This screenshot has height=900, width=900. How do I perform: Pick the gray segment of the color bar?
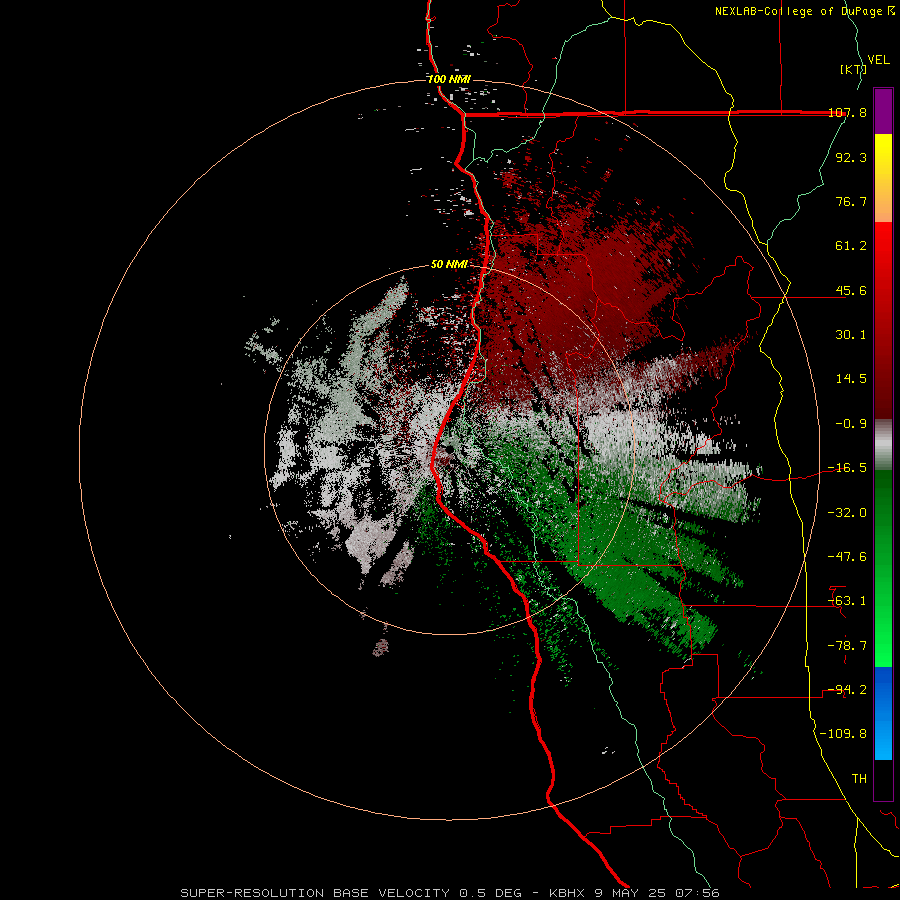[883, 444]
